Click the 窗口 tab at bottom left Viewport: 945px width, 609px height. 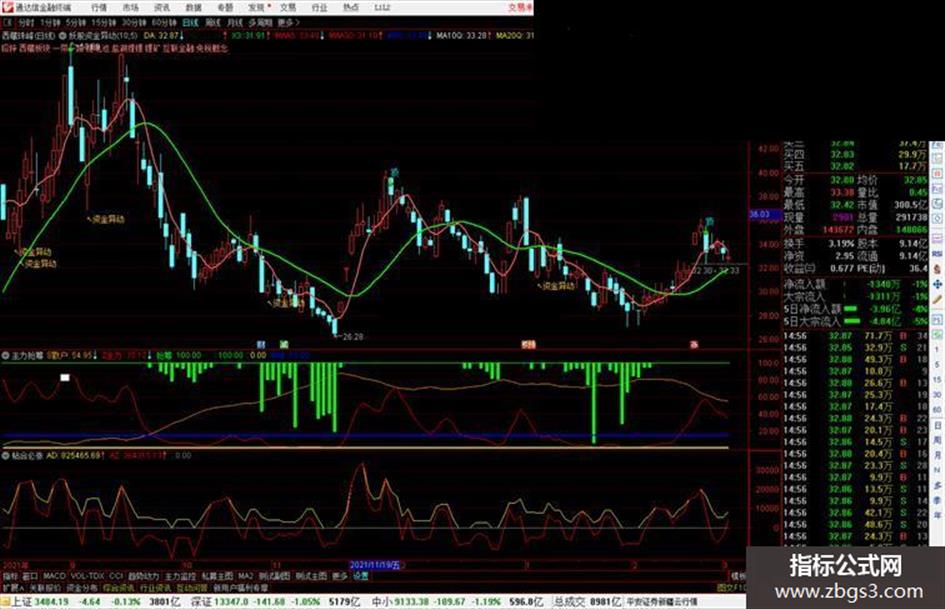(30, 576)
